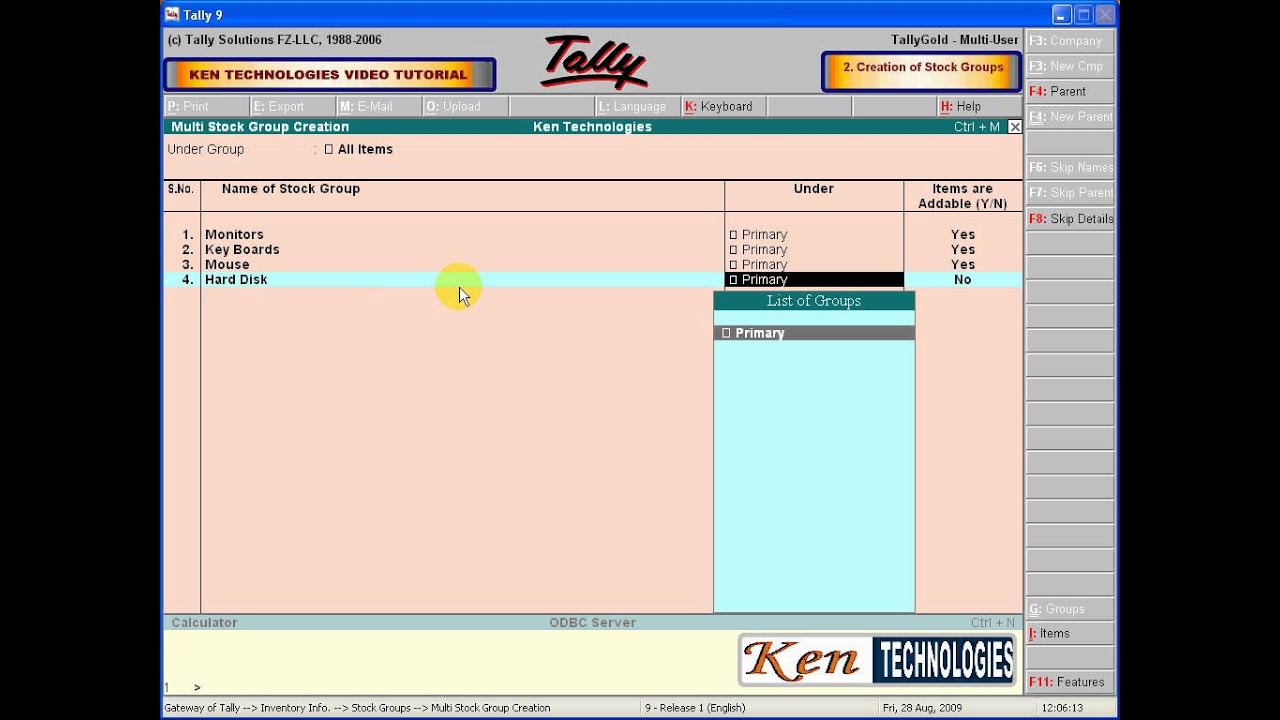Click the Multi Stock Group Creation title
This screenshot has height=720, width=1280.
coord(260,127)
